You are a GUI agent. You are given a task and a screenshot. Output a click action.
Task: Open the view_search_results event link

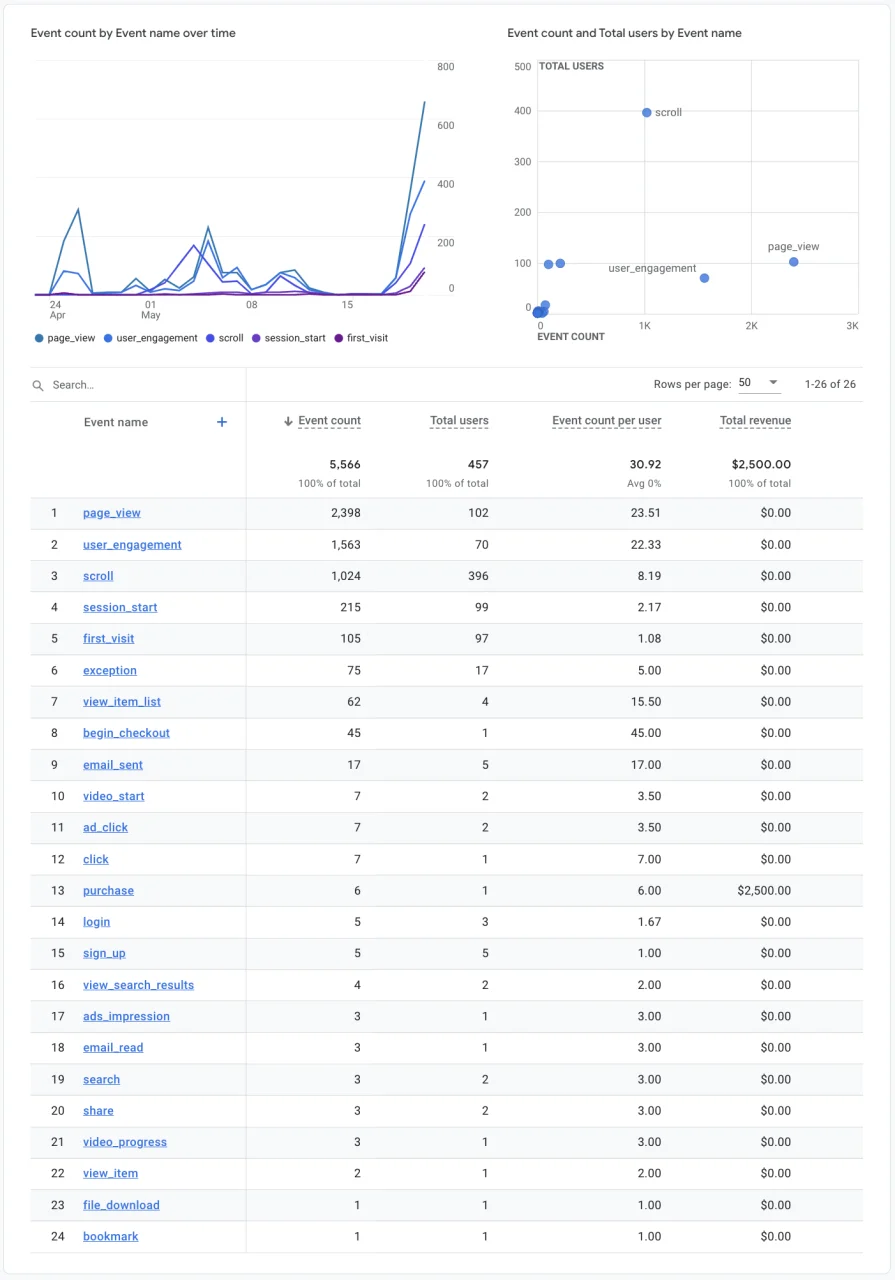[x=138, y=985]
